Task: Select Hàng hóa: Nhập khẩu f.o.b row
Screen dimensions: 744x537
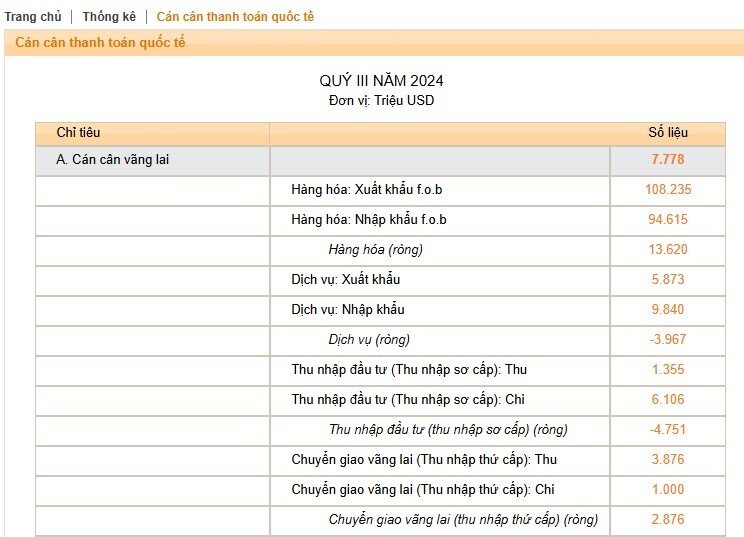Action: click(380, 220)
